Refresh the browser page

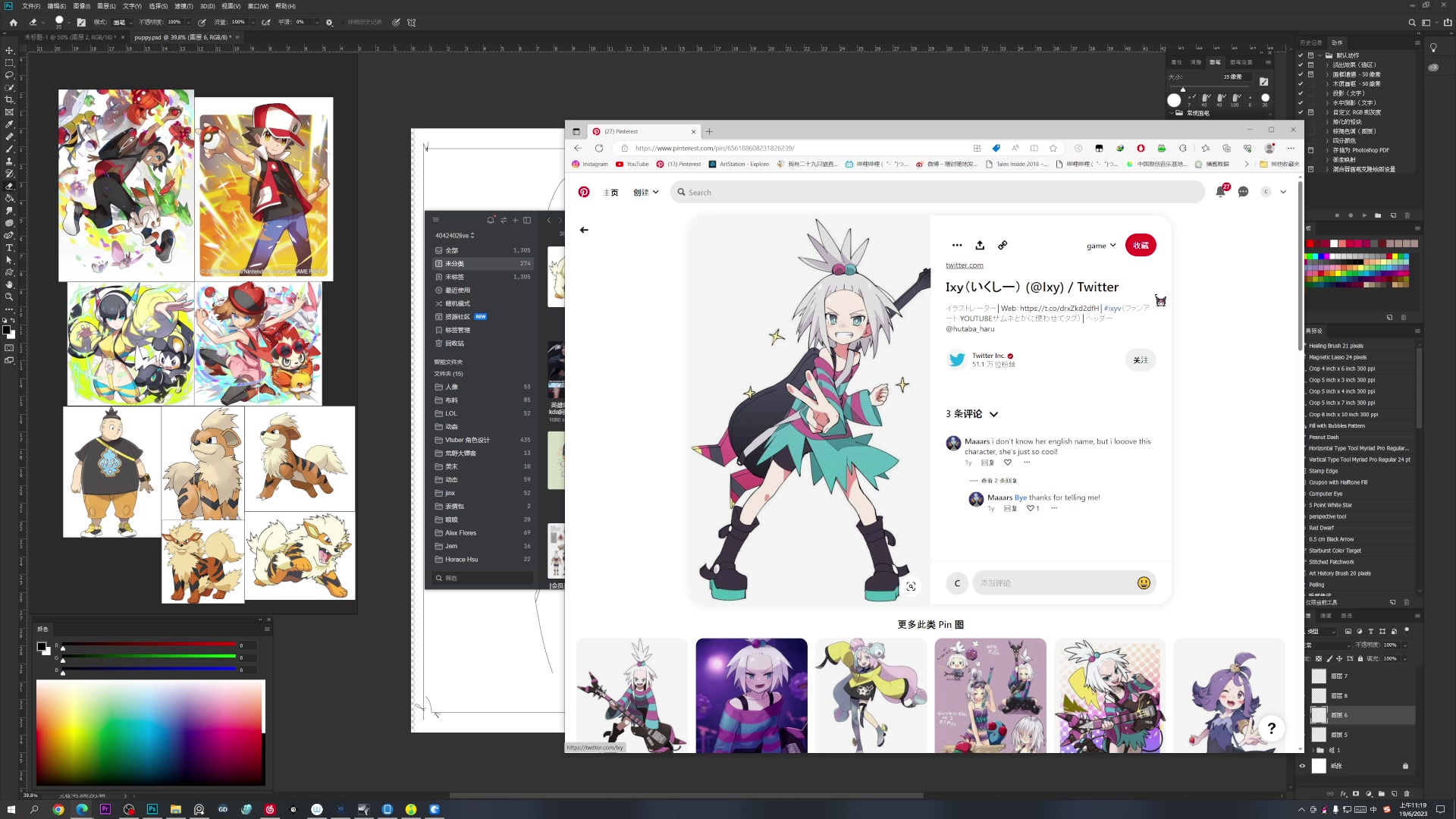point(599,149)
